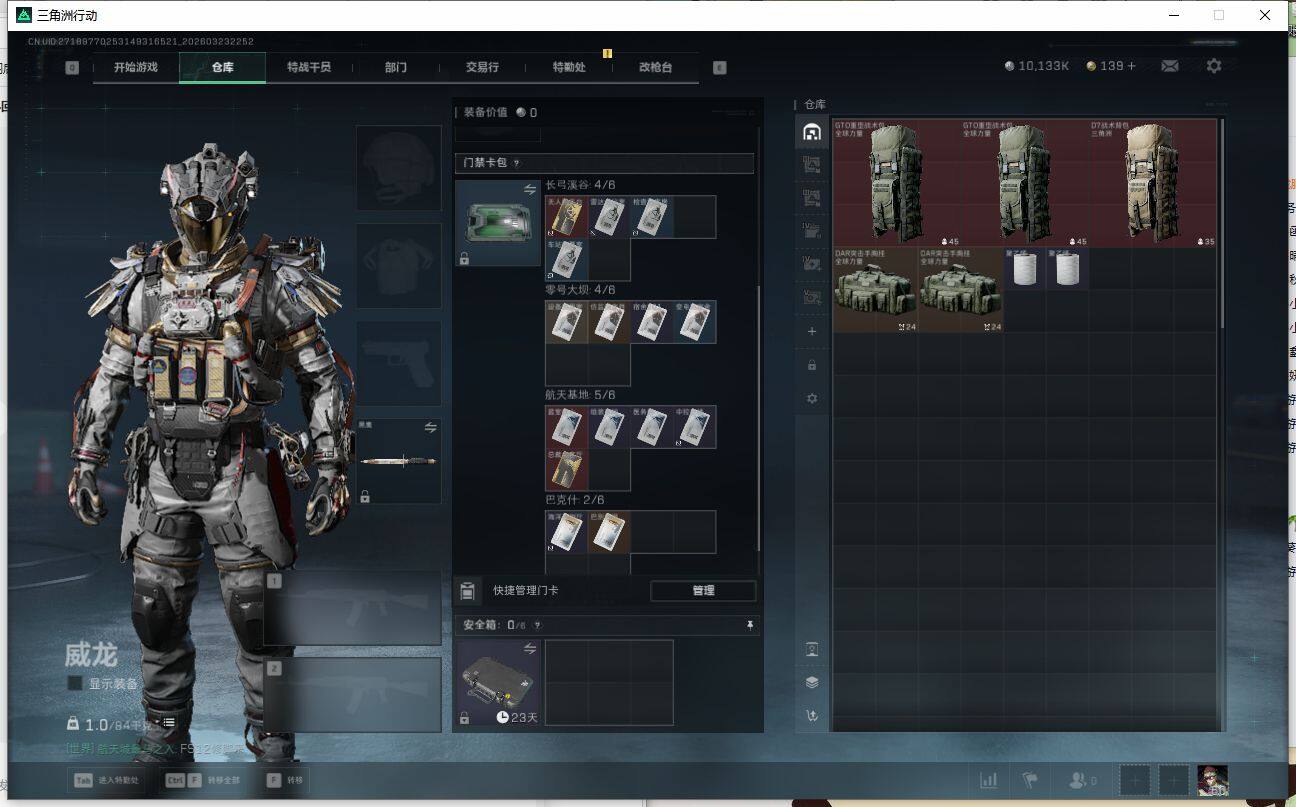Click the 转移全部 shortcut button

coord(201,780)
